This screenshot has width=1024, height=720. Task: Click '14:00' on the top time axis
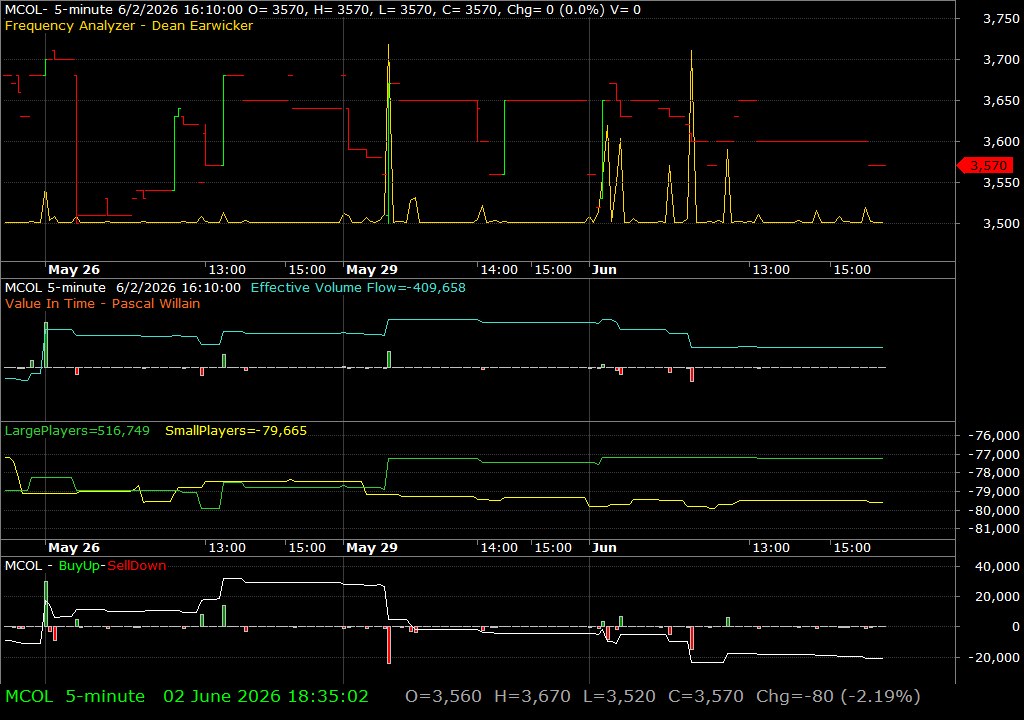click(499, 269)
